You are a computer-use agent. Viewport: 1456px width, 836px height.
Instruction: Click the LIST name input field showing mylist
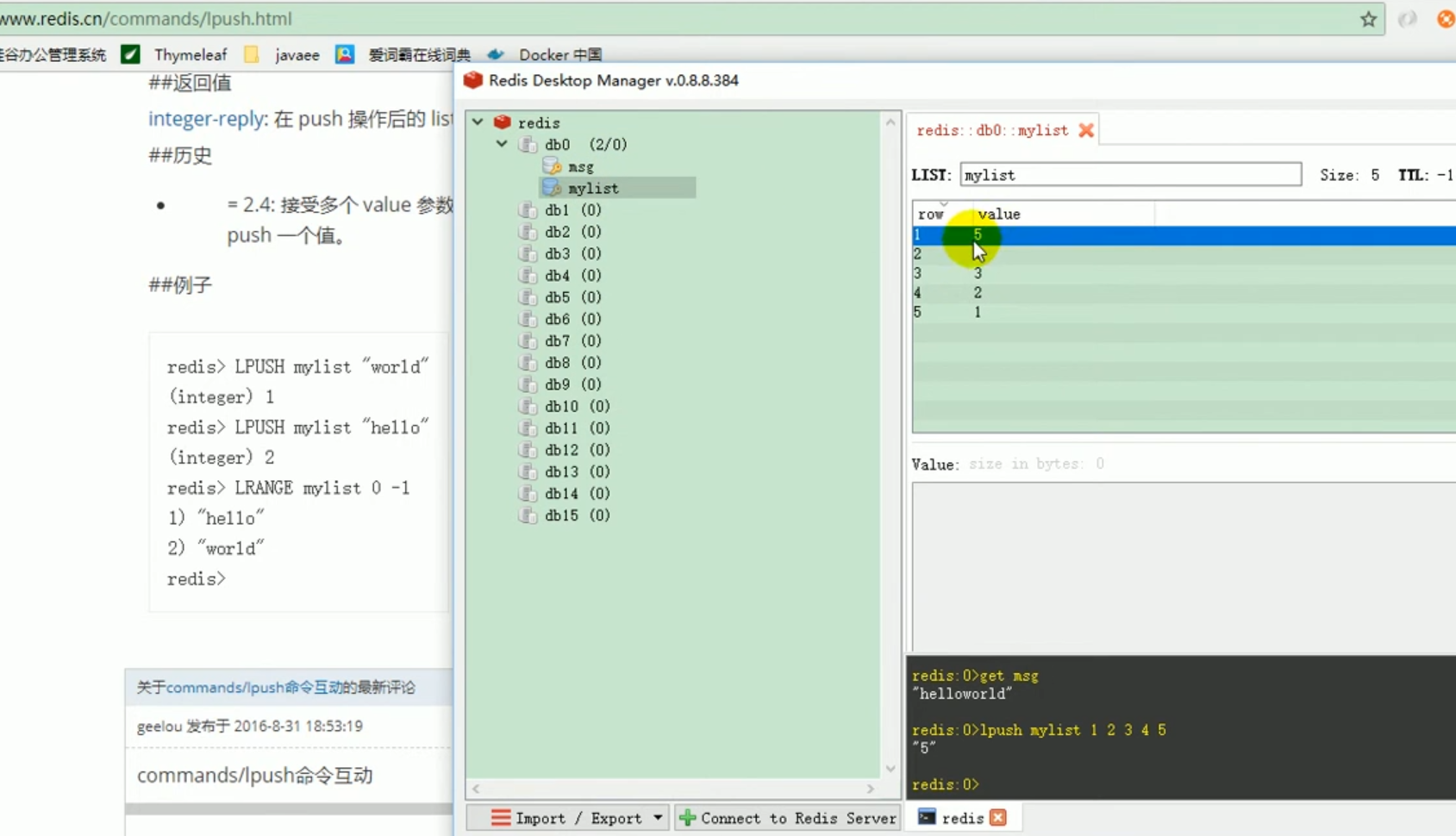coord(1129,174)
